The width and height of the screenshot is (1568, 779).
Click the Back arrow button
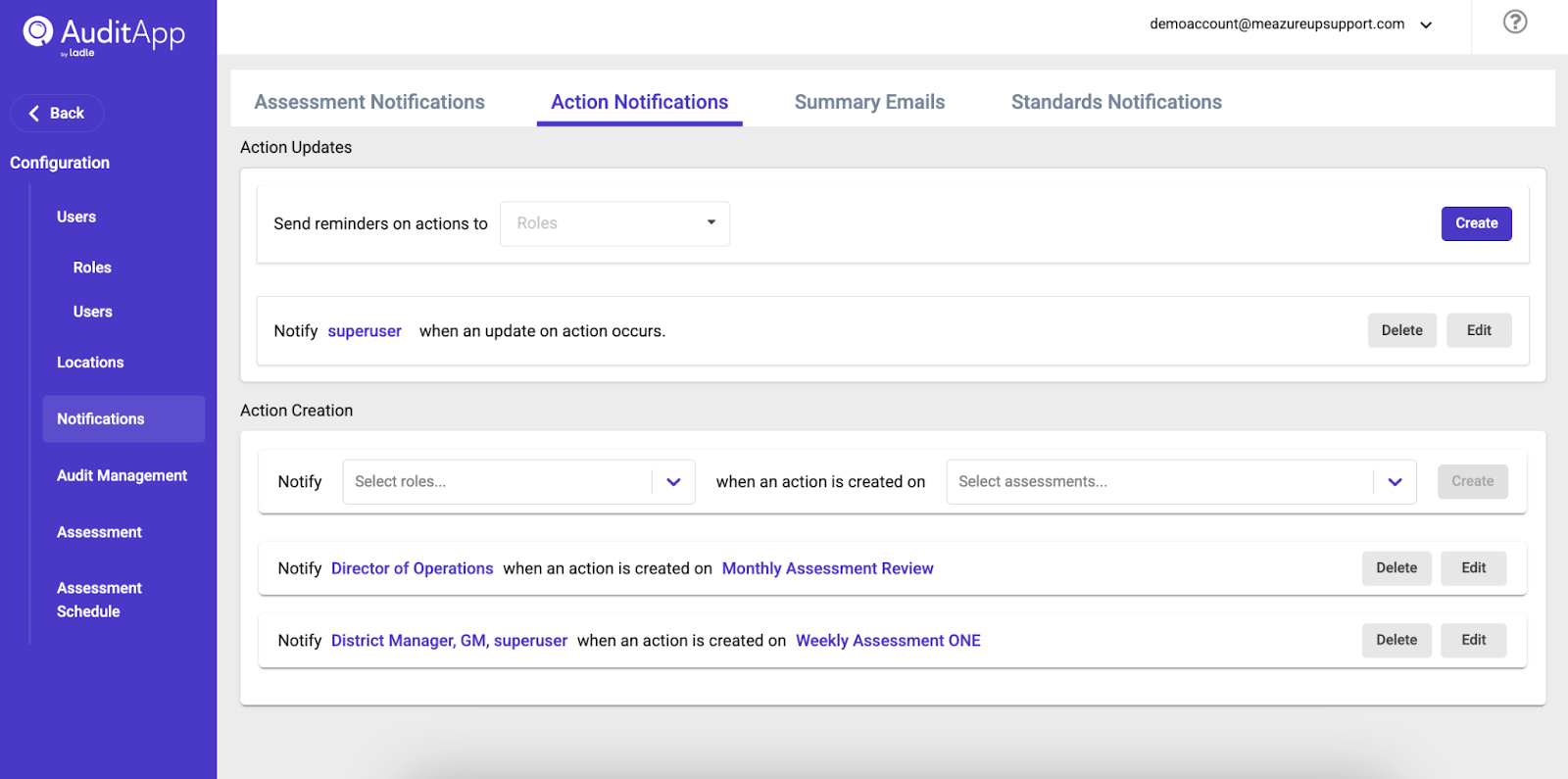pos(57,114)
